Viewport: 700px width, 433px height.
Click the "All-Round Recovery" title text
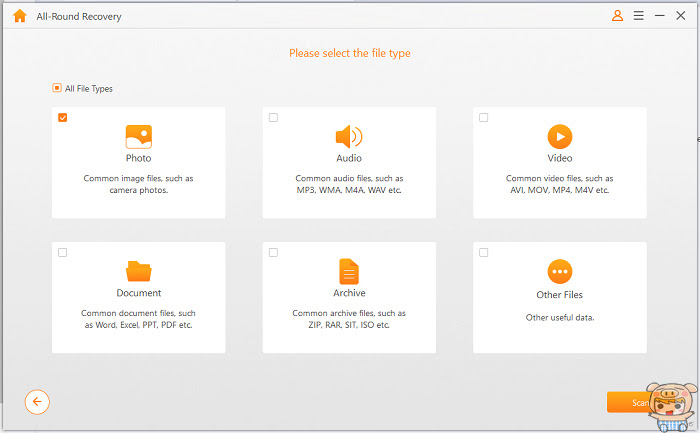point(79,17)
